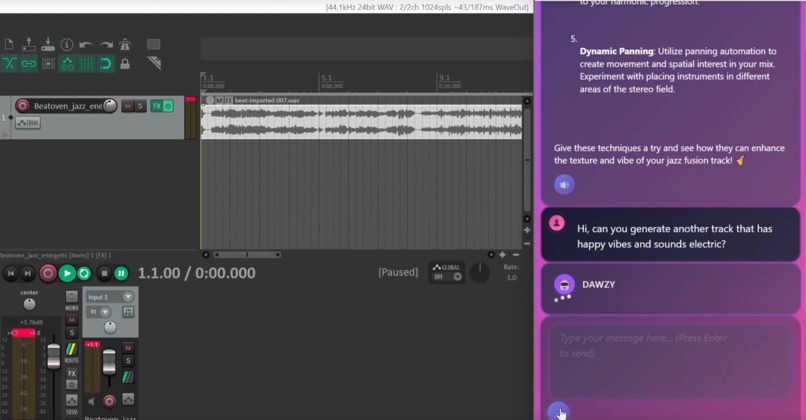Click the transport record button
The height and width of the screenshot is (420, 806).
48,273
